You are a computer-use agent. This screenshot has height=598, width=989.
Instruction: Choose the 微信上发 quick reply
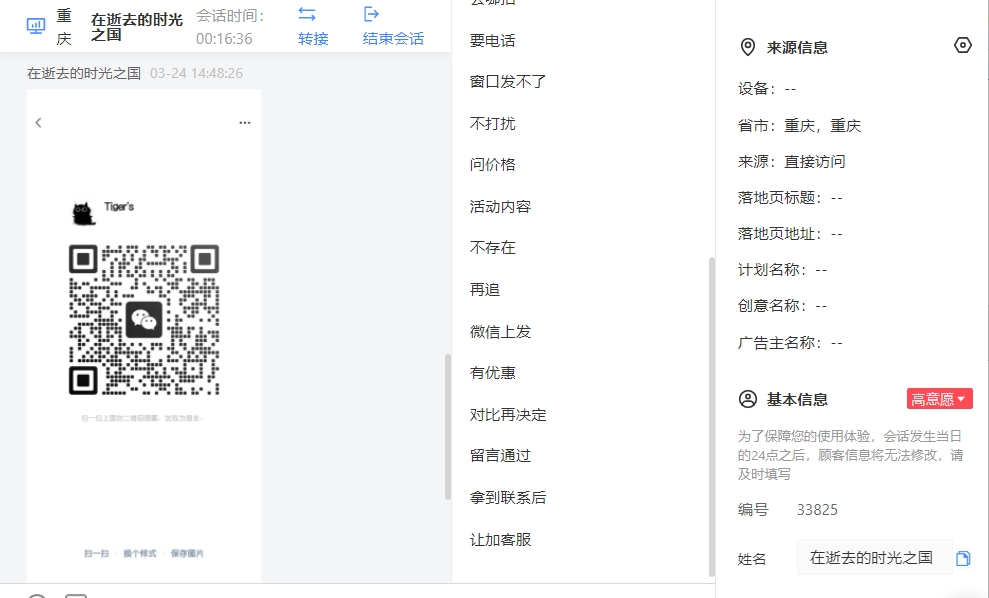point(501,332)
